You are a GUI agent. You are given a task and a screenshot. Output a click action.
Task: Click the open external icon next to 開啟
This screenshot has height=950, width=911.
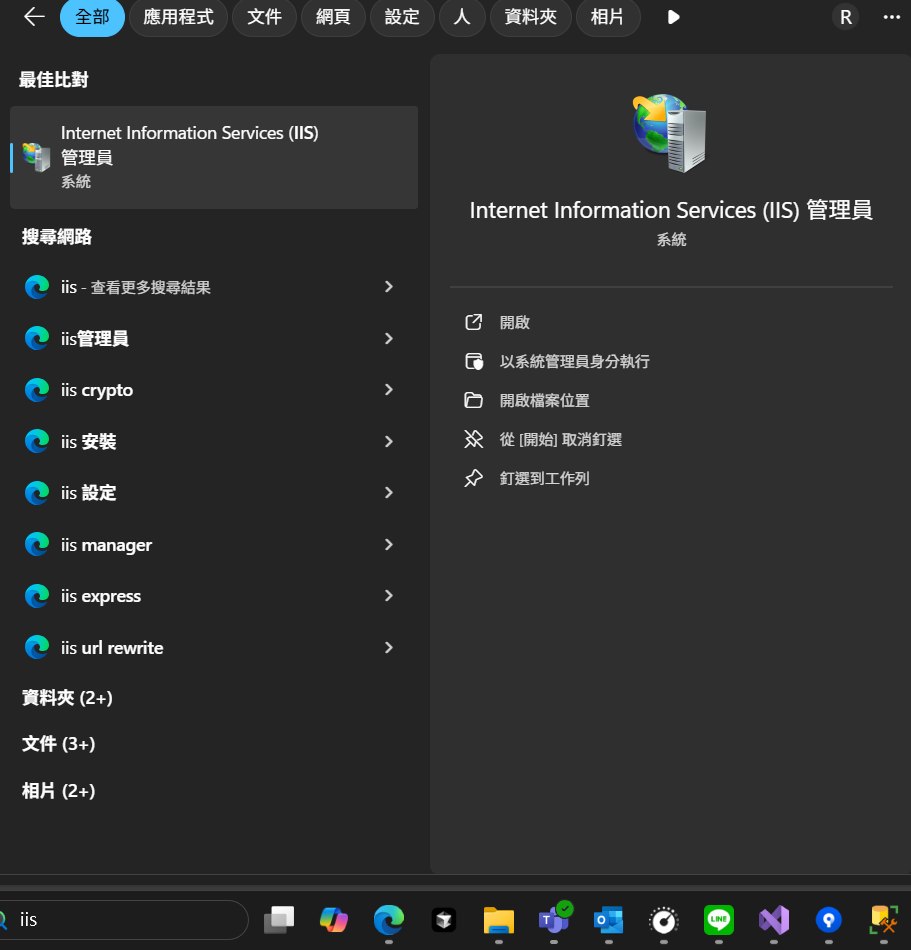click(474, 322)
